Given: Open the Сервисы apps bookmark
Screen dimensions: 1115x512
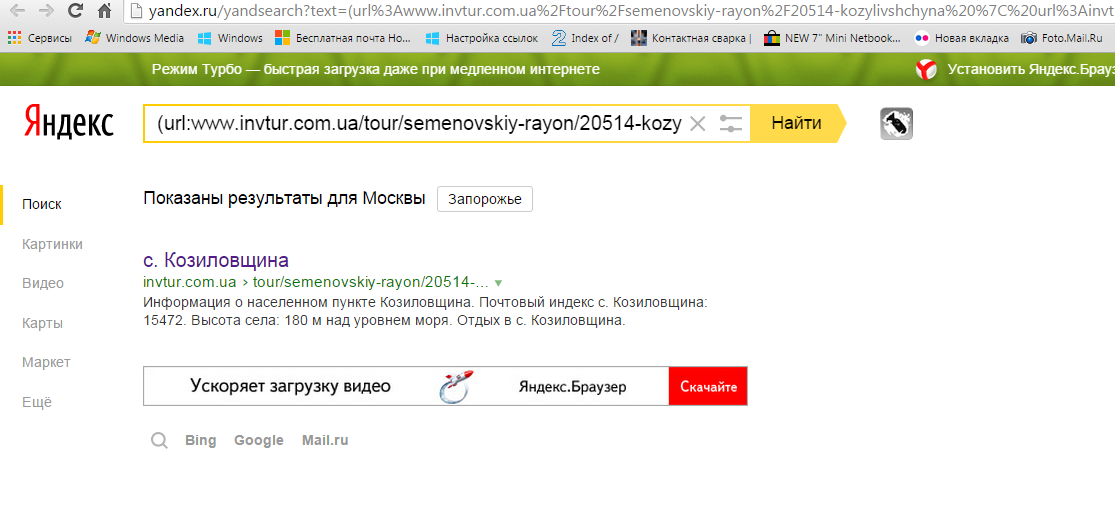Looking at the screenshot, I should [x=40, y=38].
